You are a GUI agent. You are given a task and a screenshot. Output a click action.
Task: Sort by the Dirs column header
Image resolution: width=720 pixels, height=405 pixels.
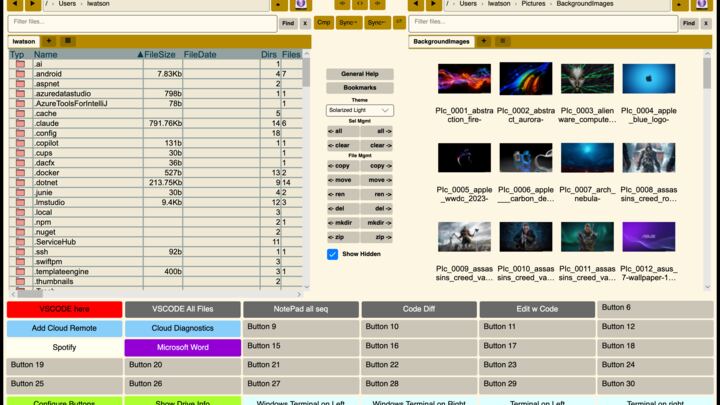(x=269, y=54)
